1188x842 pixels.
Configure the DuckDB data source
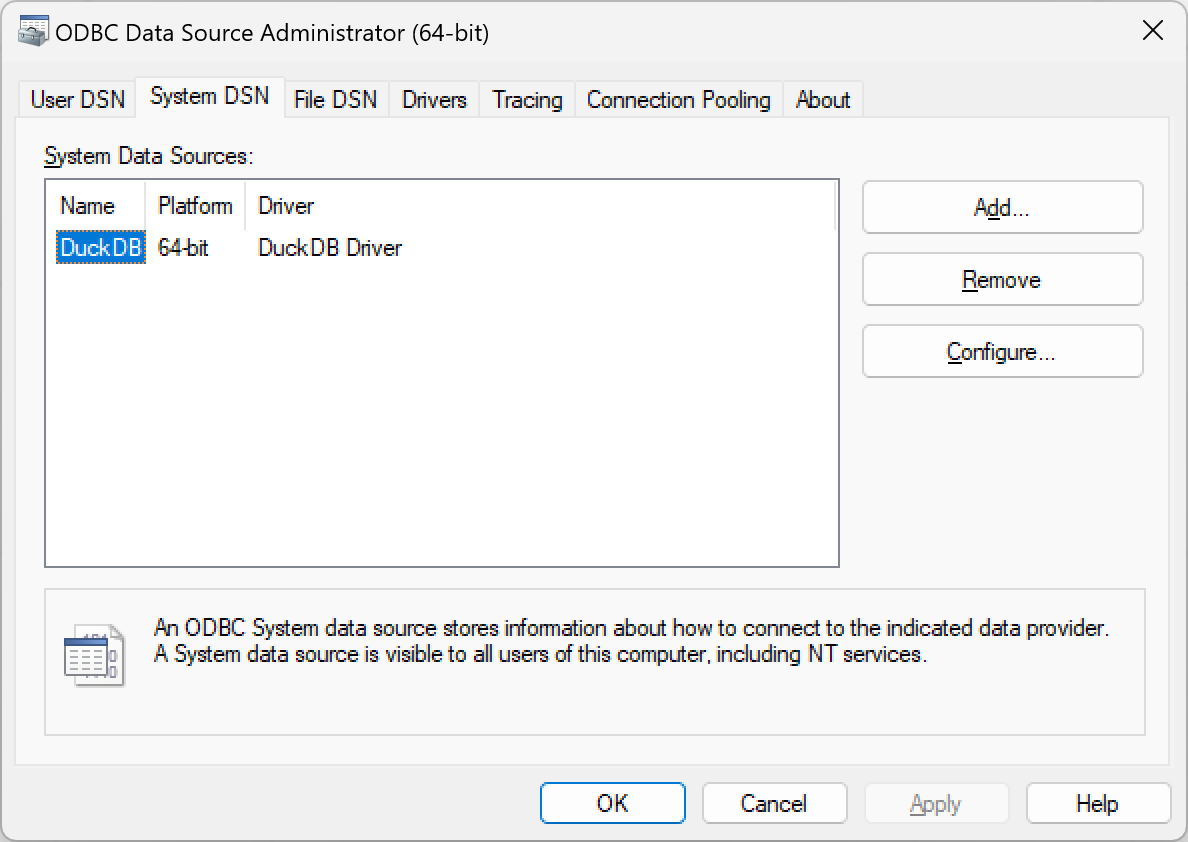click(x=1002, y=351)
